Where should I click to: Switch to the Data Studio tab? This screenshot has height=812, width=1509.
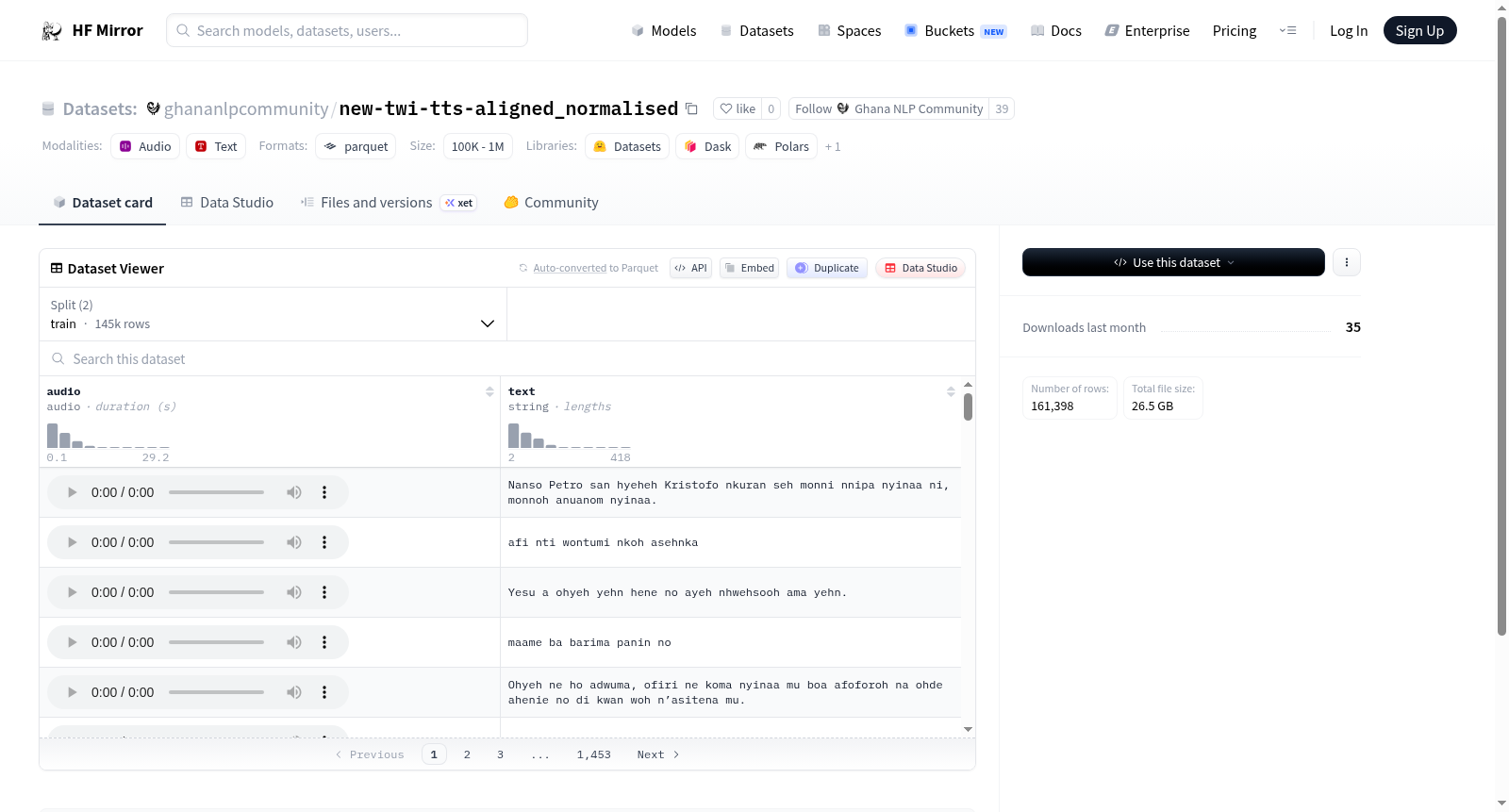(x=227, y=203)
